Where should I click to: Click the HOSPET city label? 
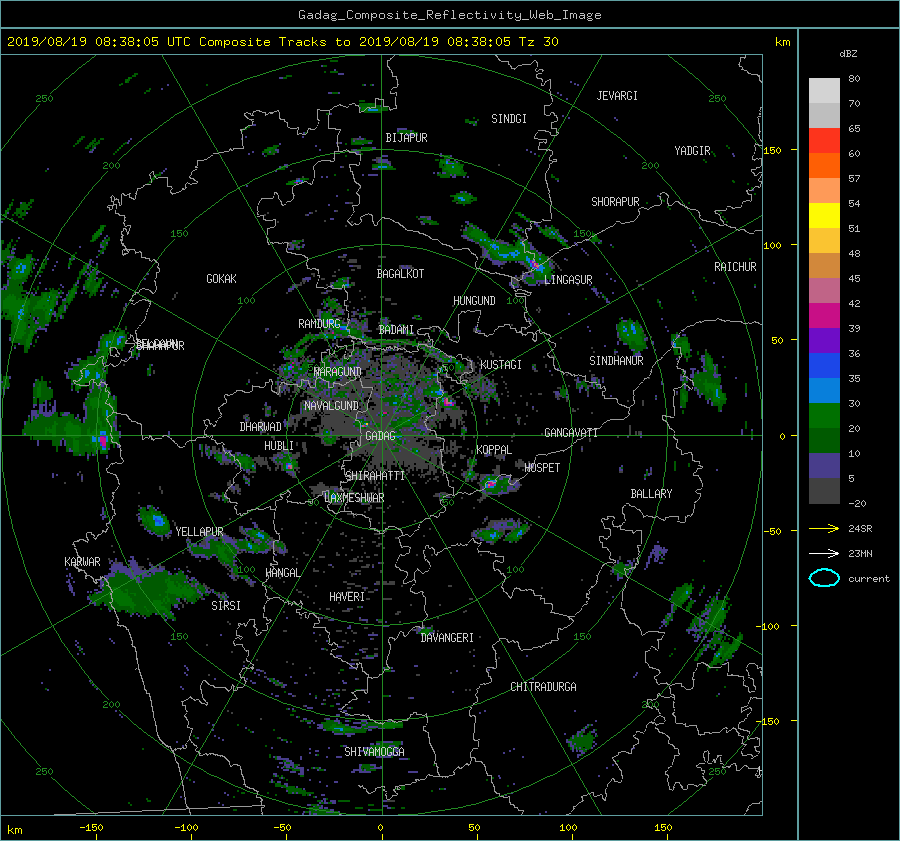pyautogui.click(x=542, y=468)
